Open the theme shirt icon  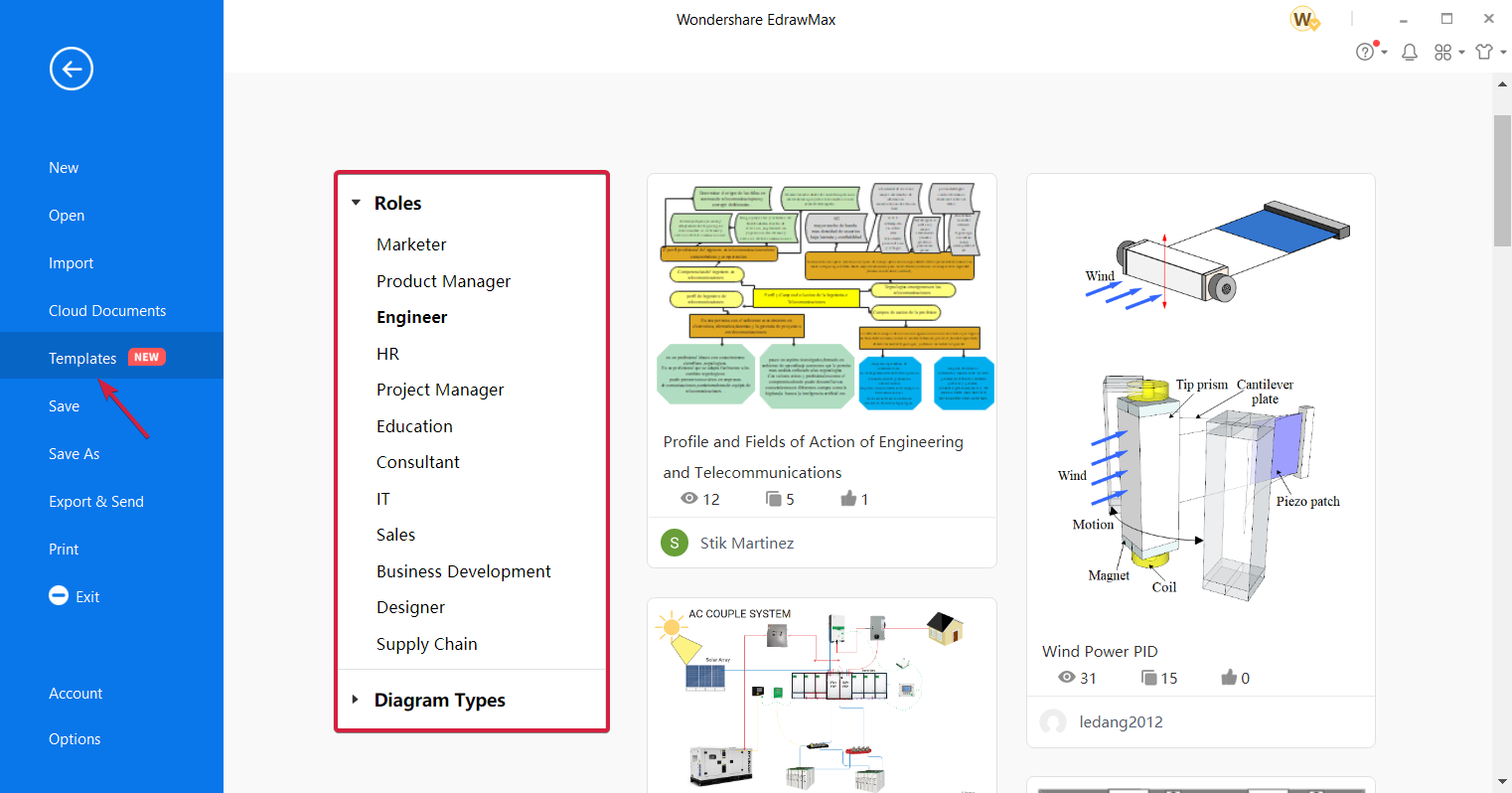coord(1484,52)
